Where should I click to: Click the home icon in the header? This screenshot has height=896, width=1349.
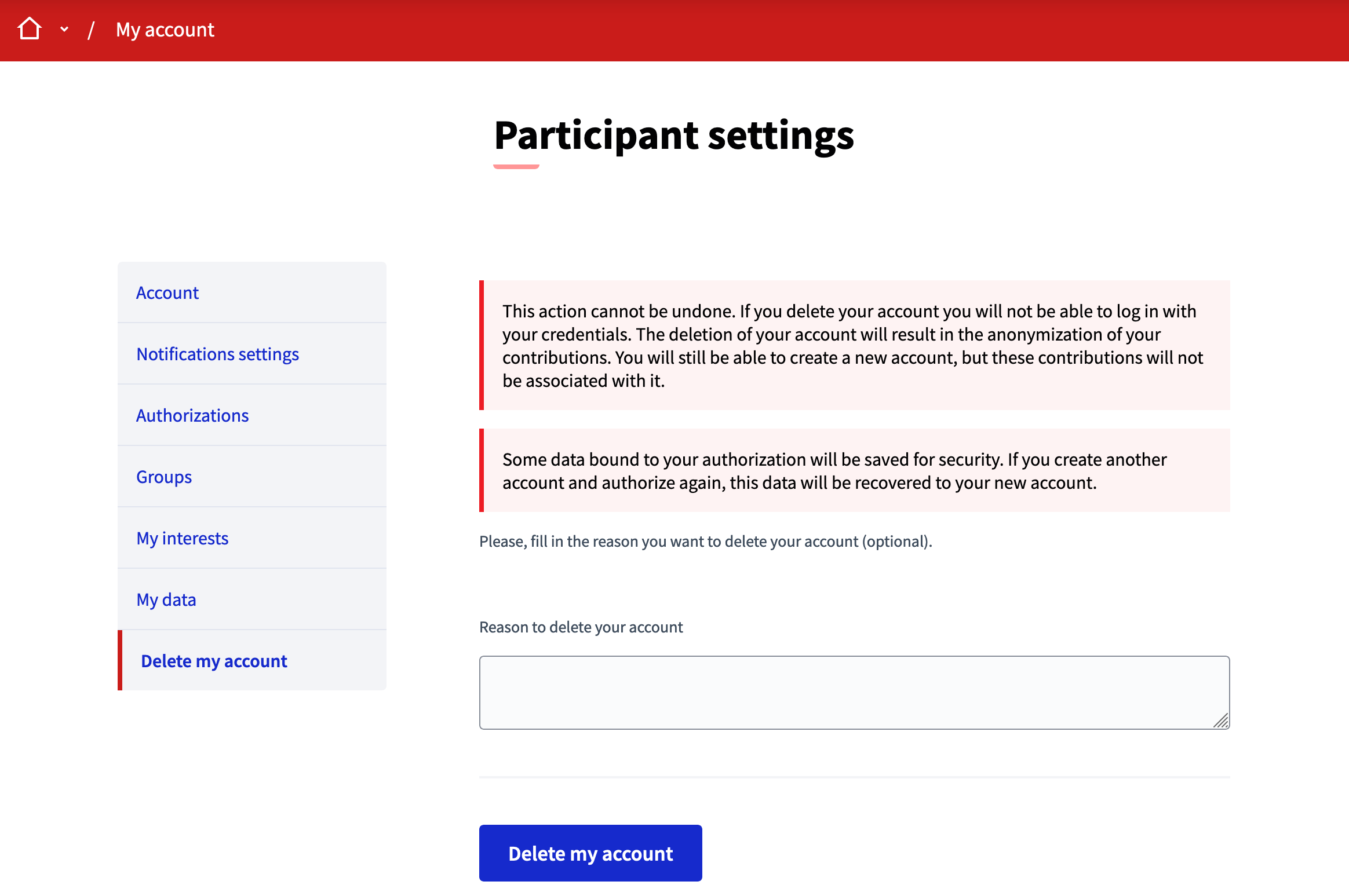pos(30,29)
